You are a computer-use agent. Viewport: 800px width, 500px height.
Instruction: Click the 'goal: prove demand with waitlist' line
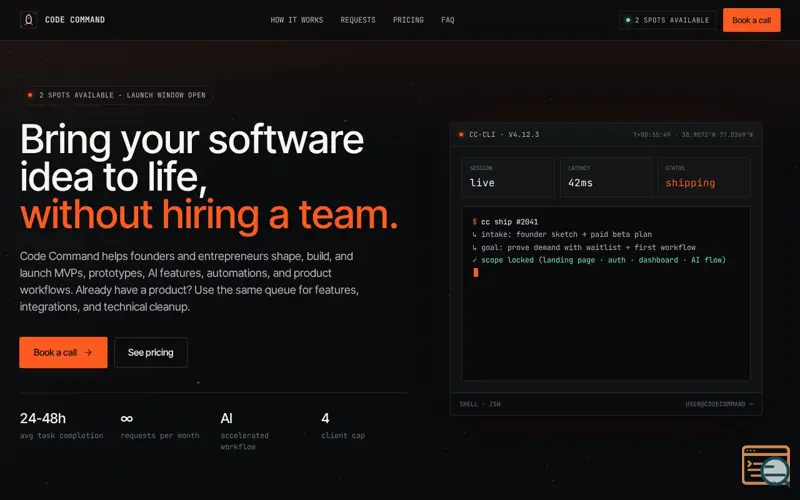pos(584,247)
